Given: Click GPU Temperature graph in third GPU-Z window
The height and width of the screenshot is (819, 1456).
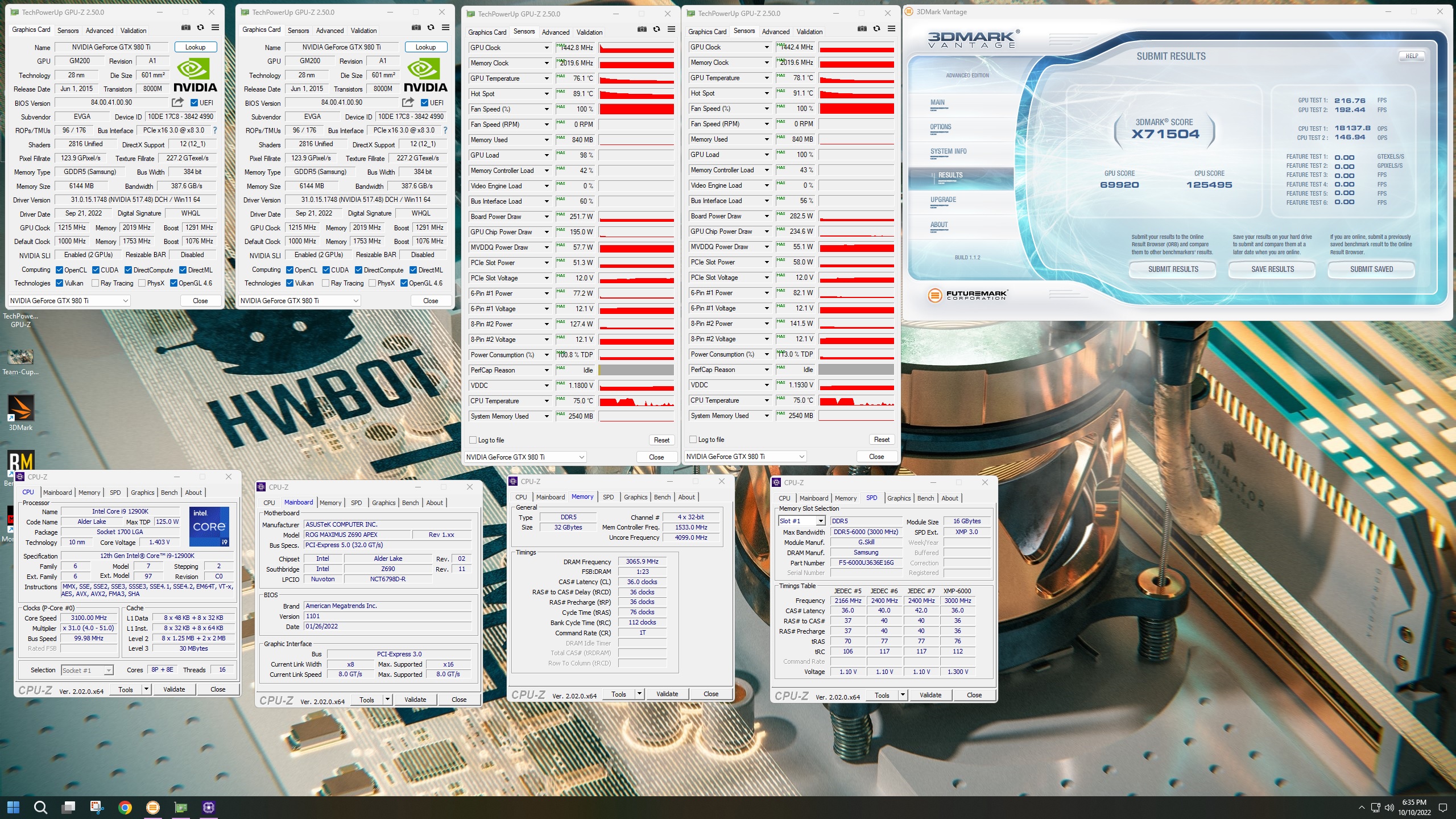Looking at the screenshot, I should point(636,78).
